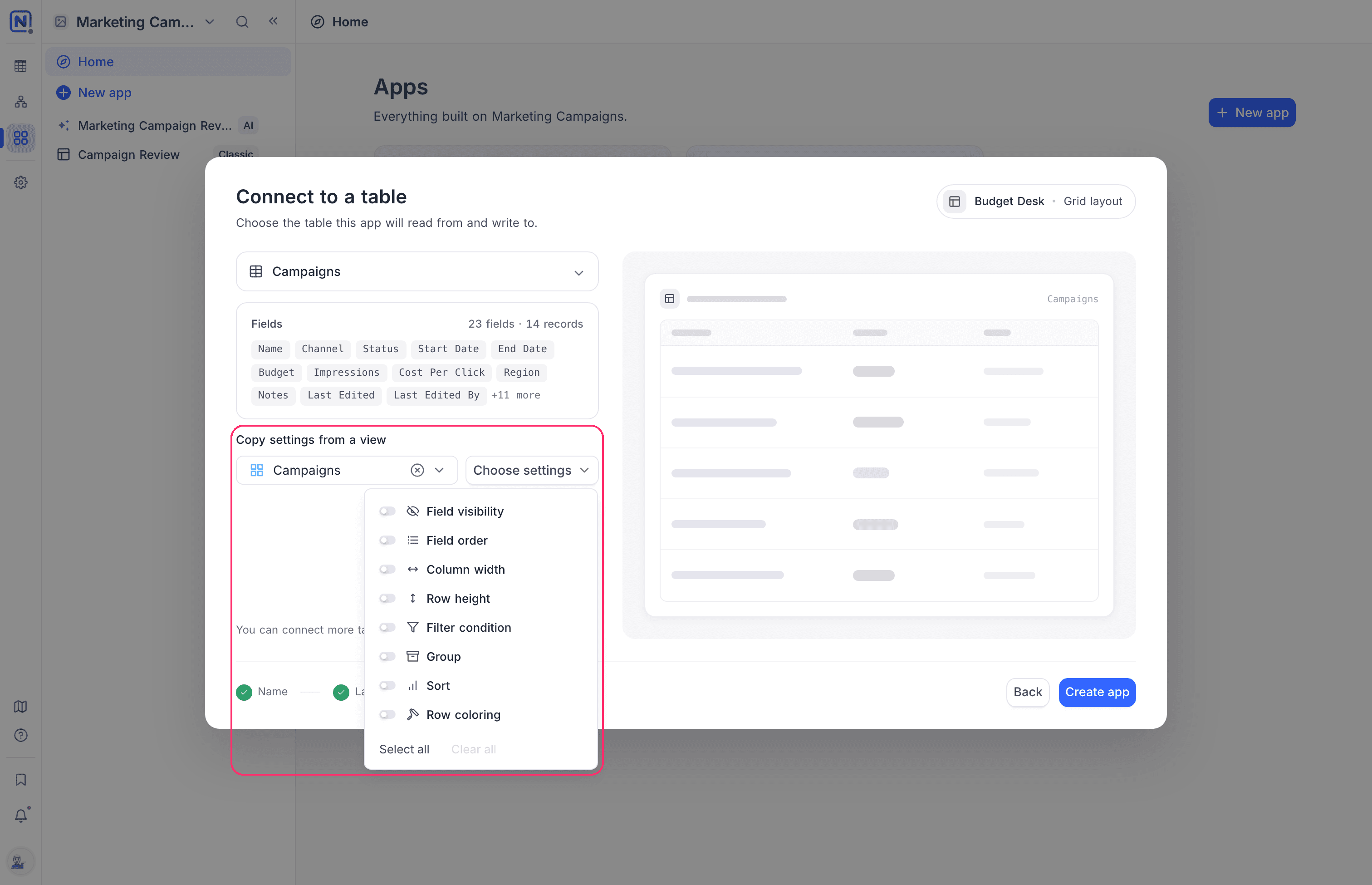Open the Campaigns table dropdown
This screenshot has height=885, width=1372.
click(417, 271)
